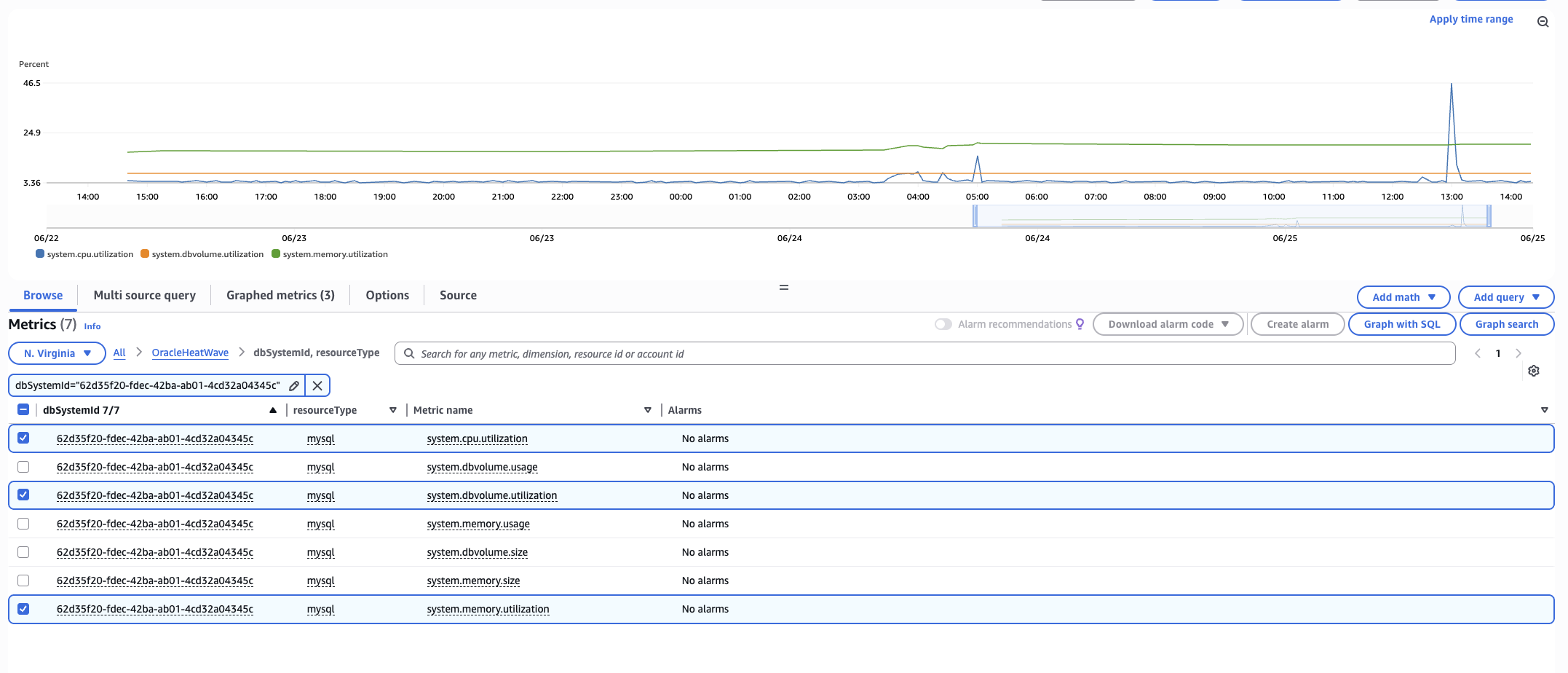Click the next page chevron in pagination
The image size is (1568, 673).
tap(1518, 353)
